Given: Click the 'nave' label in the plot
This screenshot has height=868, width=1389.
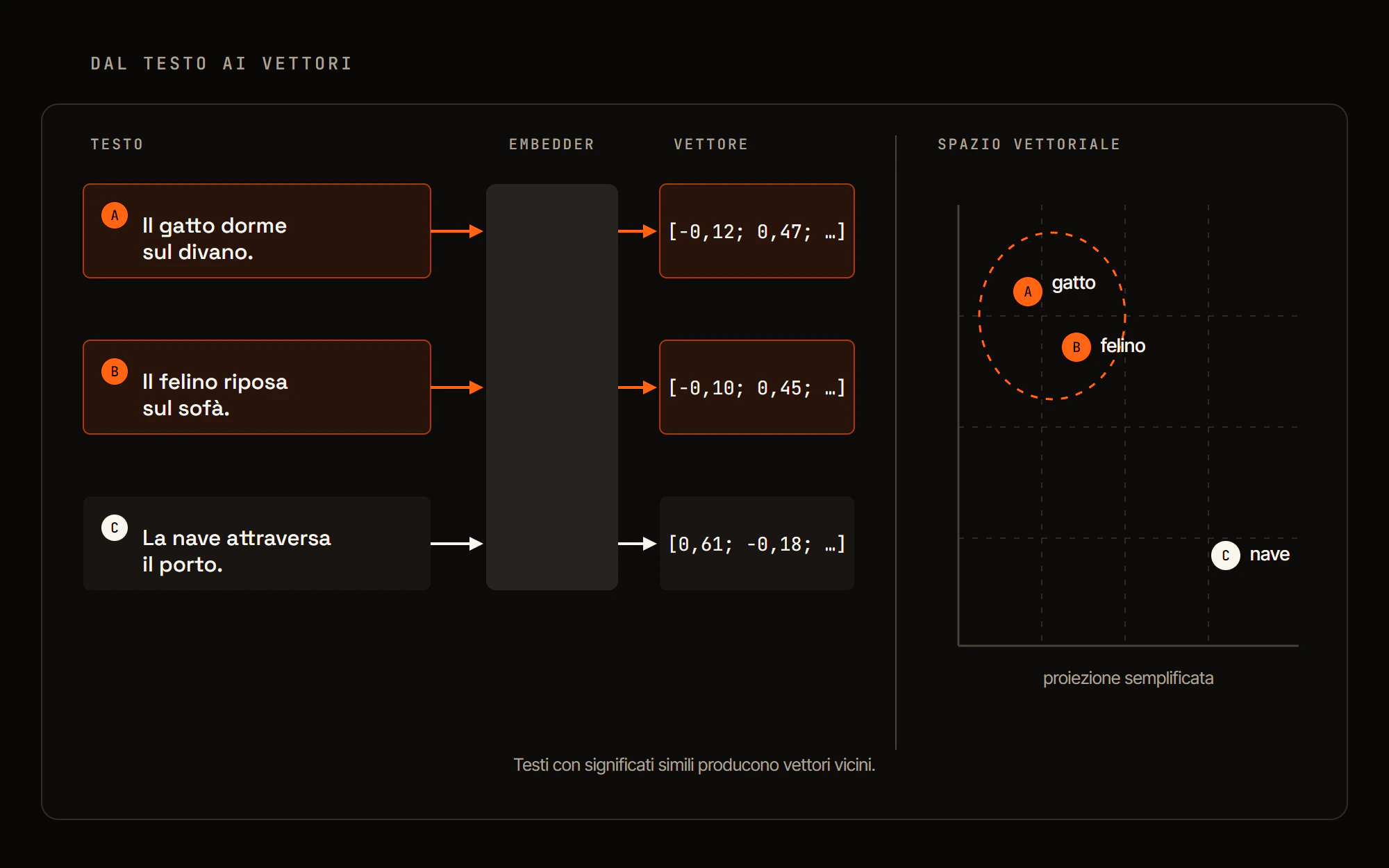Looking at the screenshot, I should click(x=1270, y=554).
